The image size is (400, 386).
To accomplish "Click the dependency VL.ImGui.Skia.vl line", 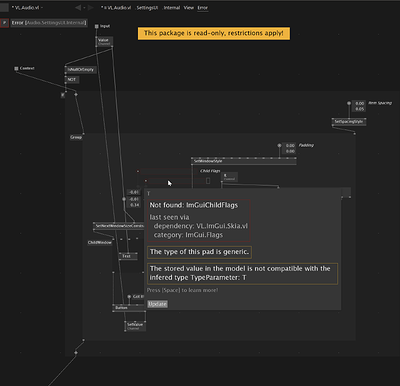I will coord(201,226).
